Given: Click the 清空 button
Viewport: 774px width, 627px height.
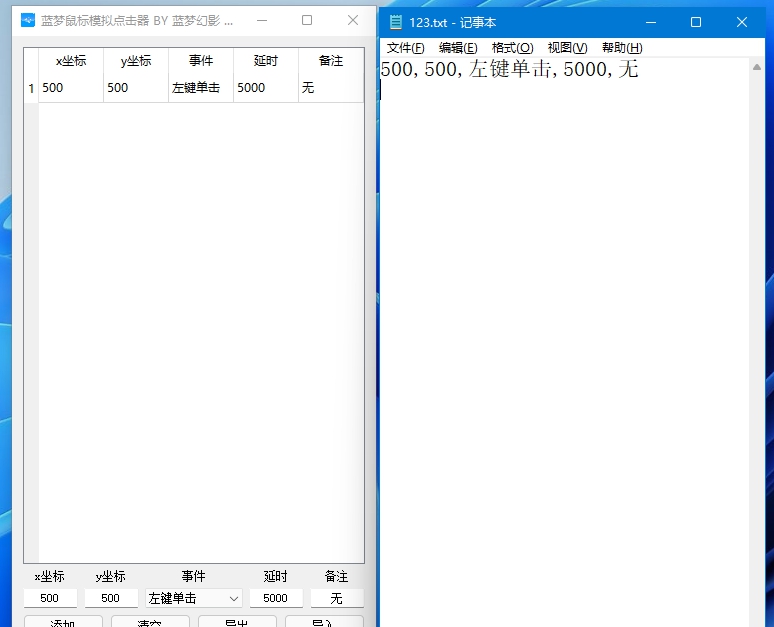Looking at the screenshot, I should (x=150, y=622).
